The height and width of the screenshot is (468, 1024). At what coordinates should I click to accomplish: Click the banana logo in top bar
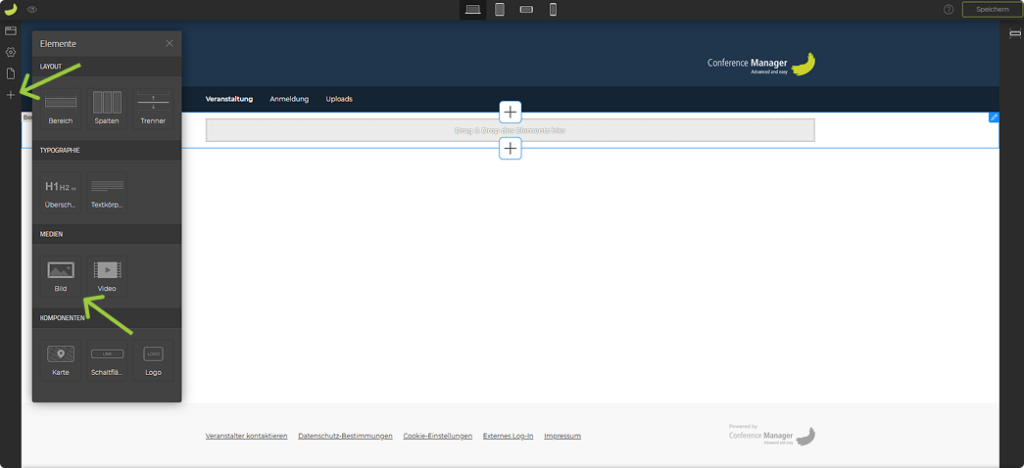point(10,9)
